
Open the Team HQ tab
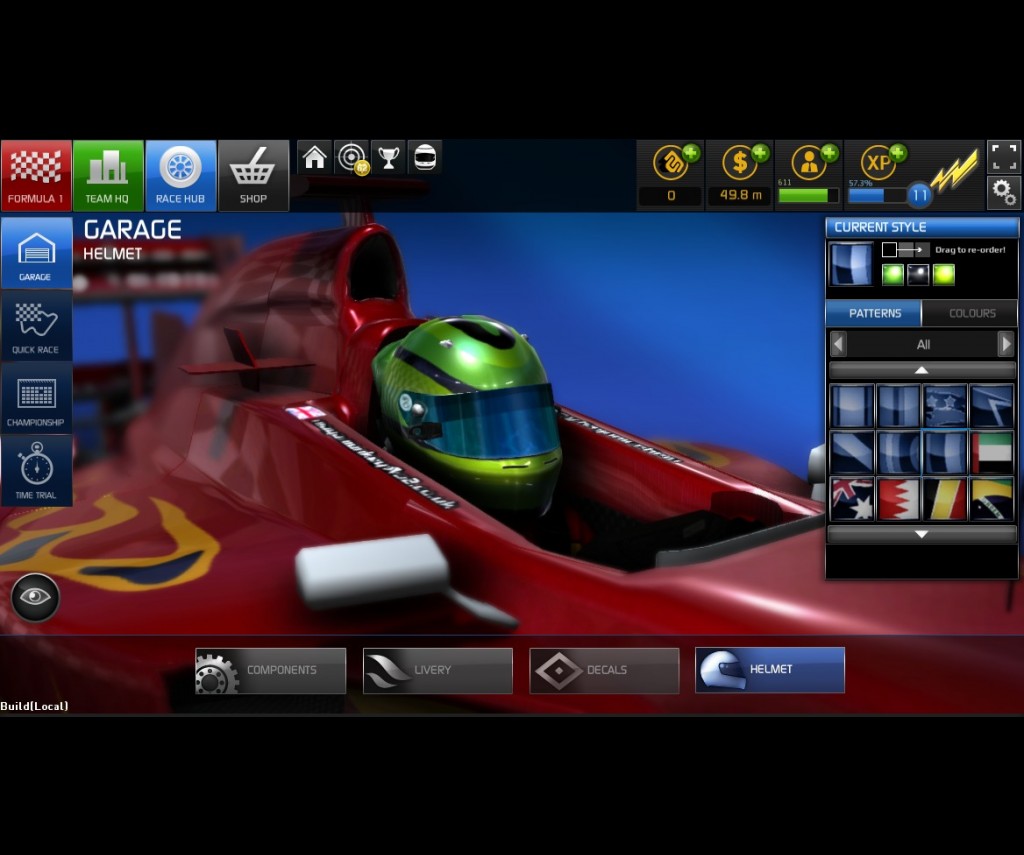[108, 175]
